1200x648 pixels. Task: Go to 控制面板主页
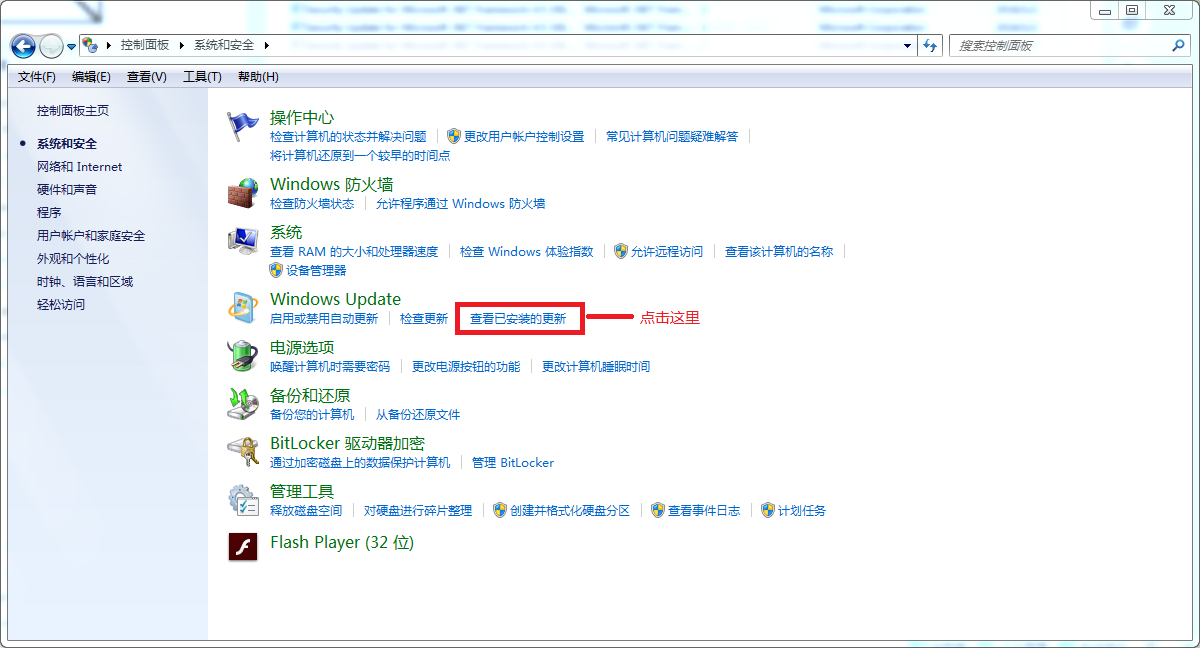tap(73, 111)
